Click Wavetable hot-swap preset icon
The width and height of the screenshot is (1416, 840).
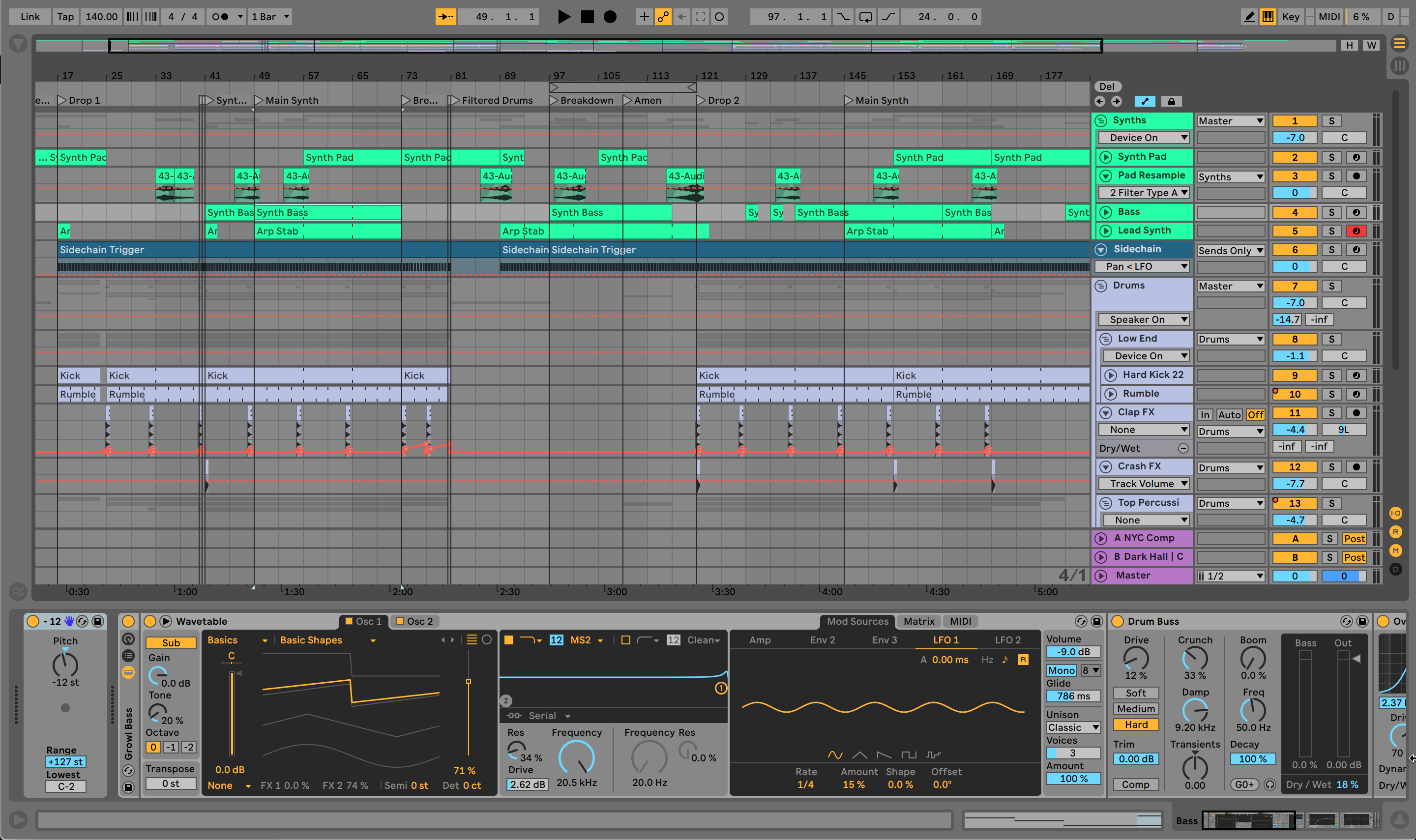[x=1080, y=621]
